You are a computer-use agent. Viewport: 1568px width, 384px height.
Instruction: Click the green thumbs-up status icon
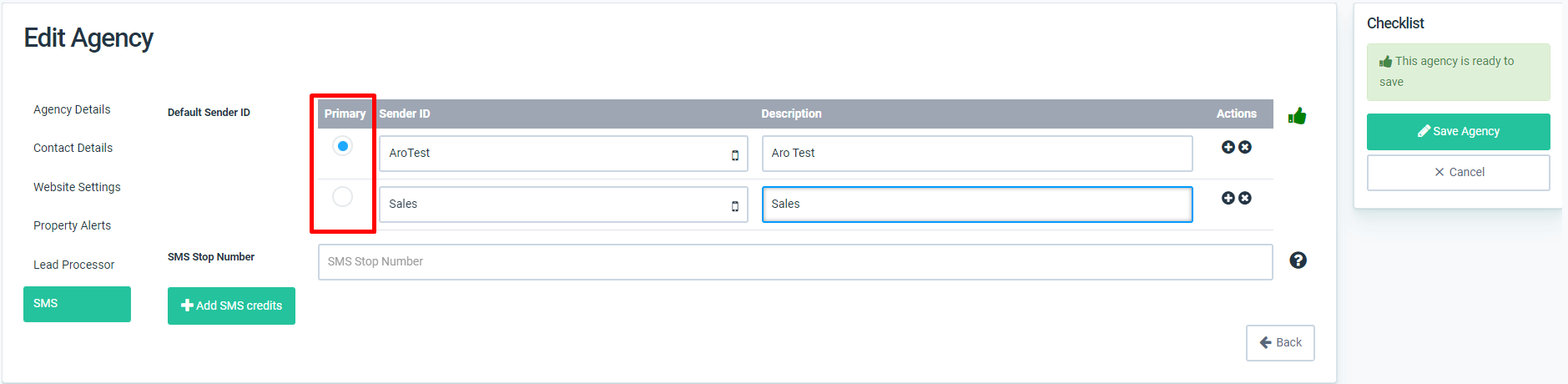coord(1297,116)
